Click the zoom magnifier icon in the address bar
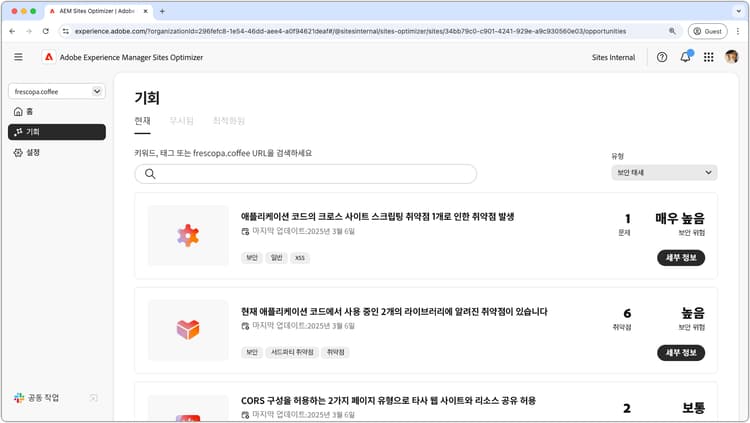This screenshot has width=750, height=423. point(672,31)
